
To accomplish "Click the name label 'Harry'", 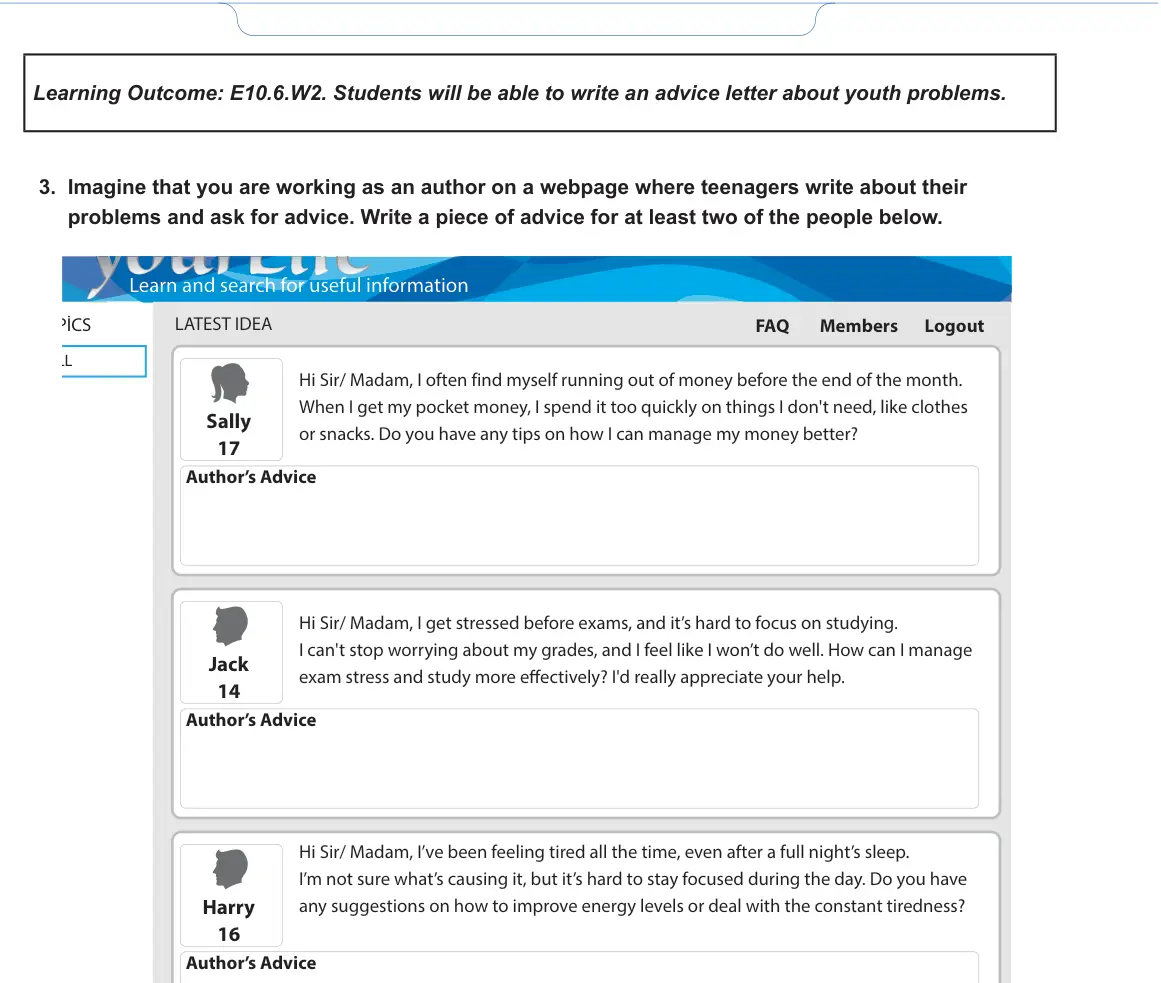I will coord(229,907).
